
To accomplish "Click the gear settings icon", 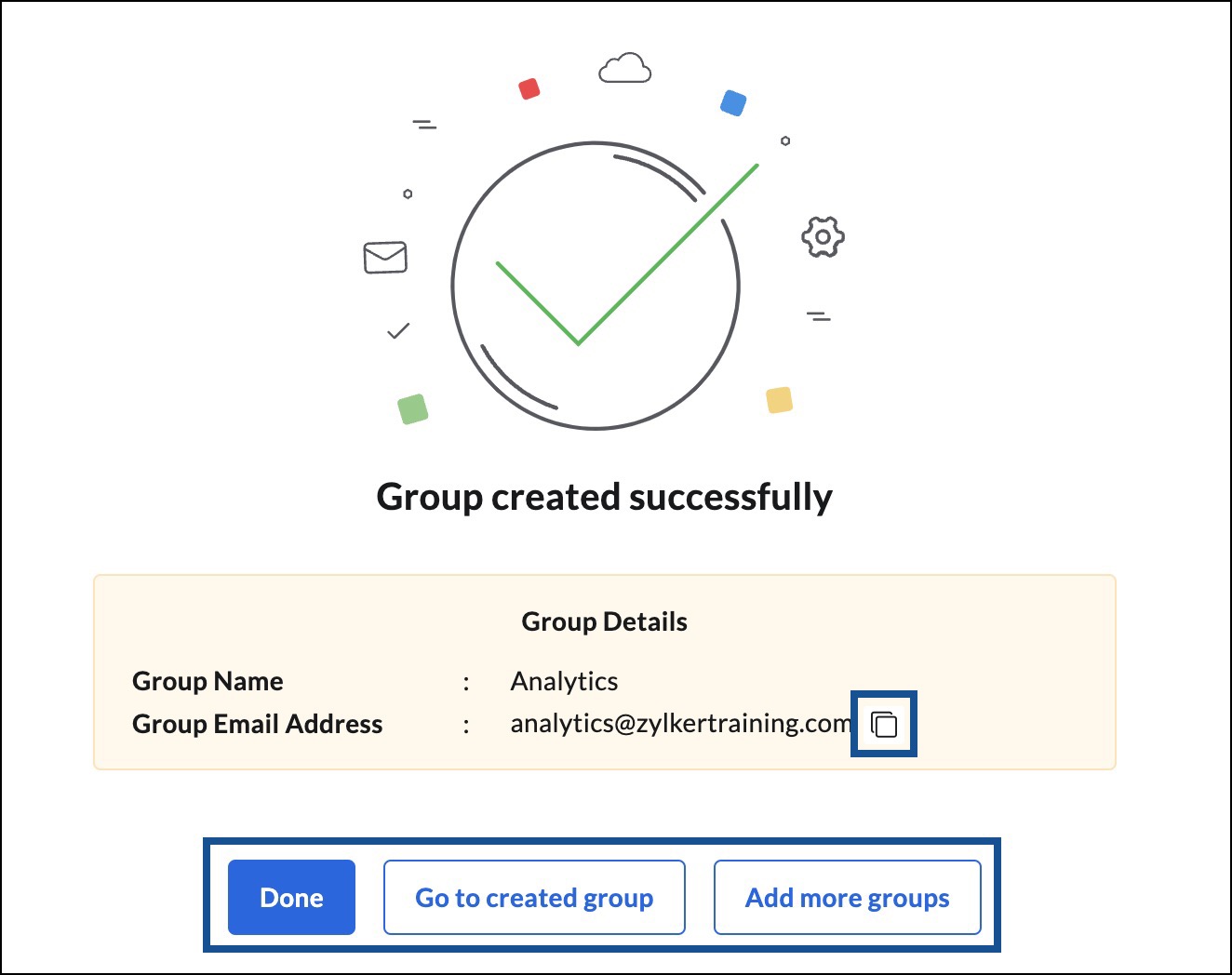I will pyautogui.click(x=823, y=237).
